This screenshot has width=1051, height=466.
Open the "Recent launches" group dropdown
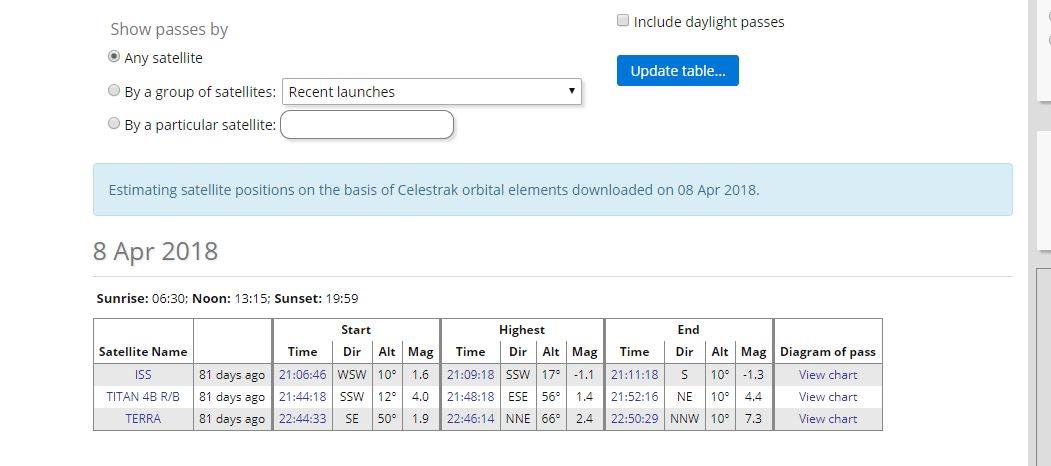point(432,92)
